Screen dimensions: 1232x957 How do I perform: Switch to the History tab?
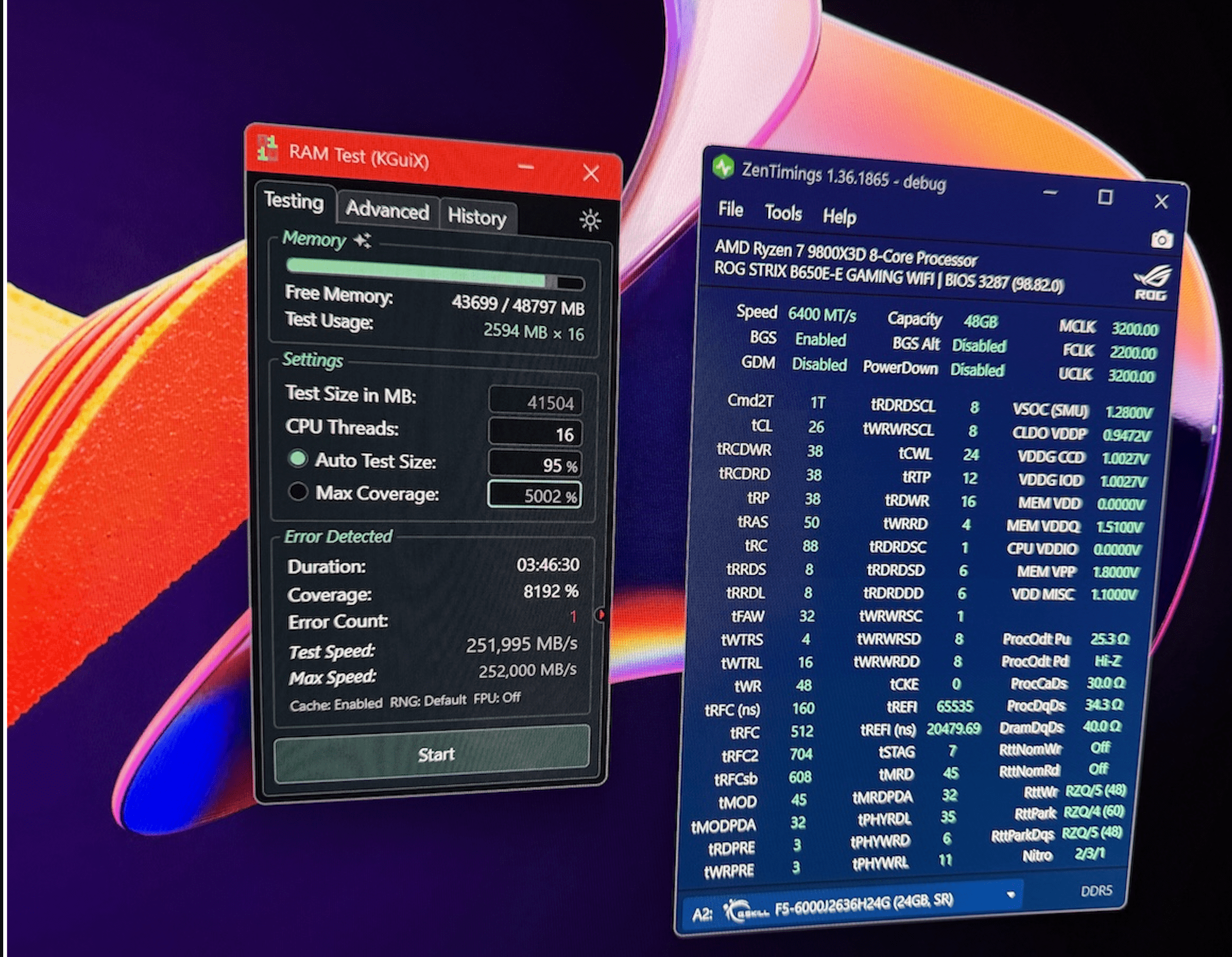click(x=477, y=217)
